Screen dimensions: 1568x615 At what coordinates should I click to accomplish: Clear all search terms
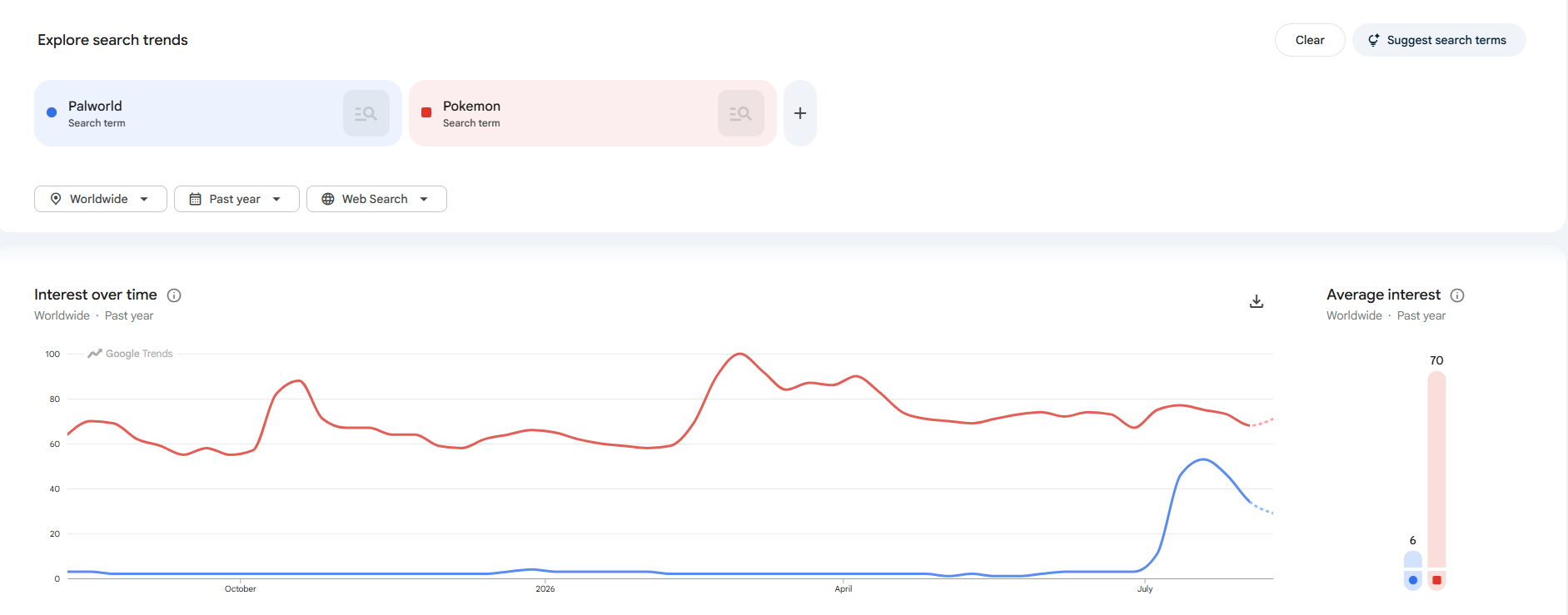(1310, 40)
